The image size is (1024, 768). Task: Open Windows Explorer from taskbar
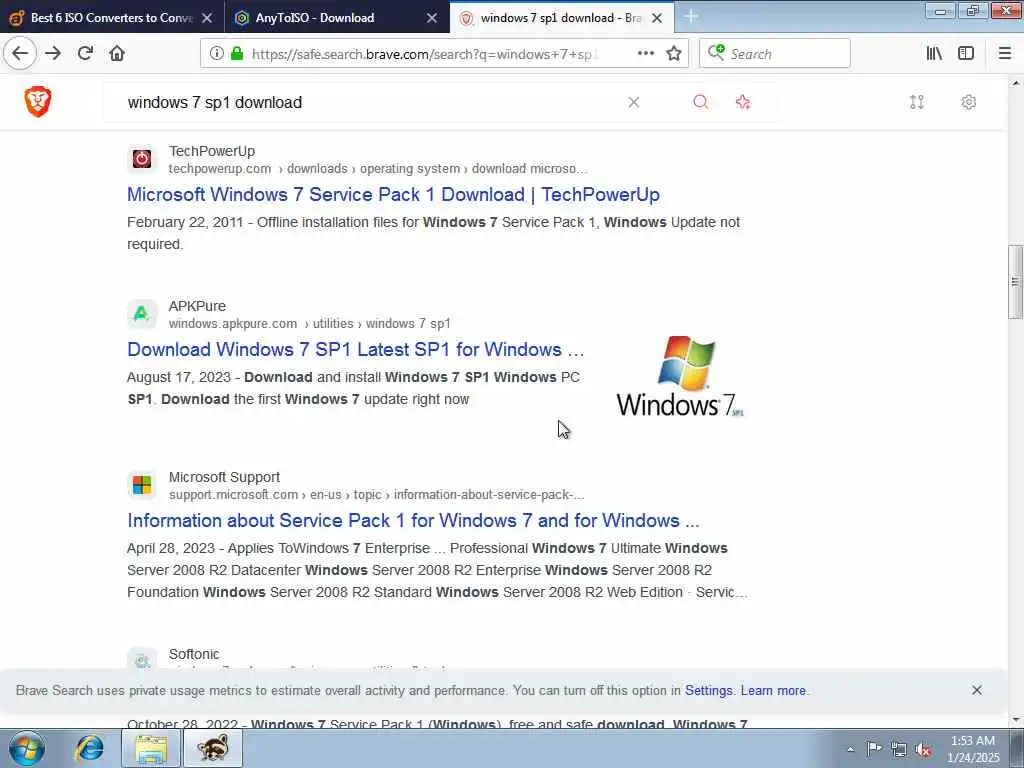(151, 748)
